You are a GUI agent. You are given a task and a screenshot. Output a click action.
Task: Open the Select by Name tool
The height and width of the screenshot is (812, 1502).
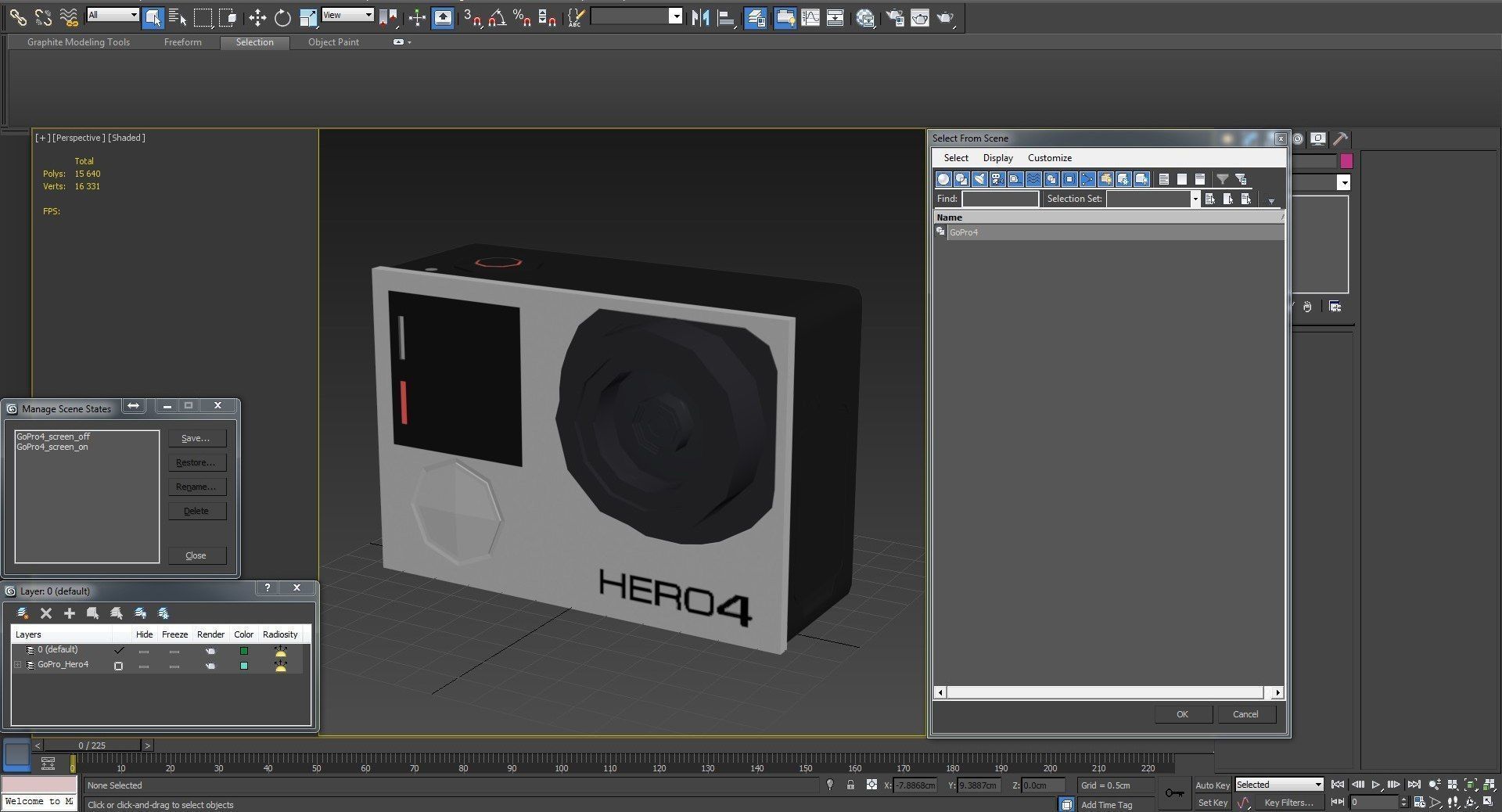tap(178, 17)
